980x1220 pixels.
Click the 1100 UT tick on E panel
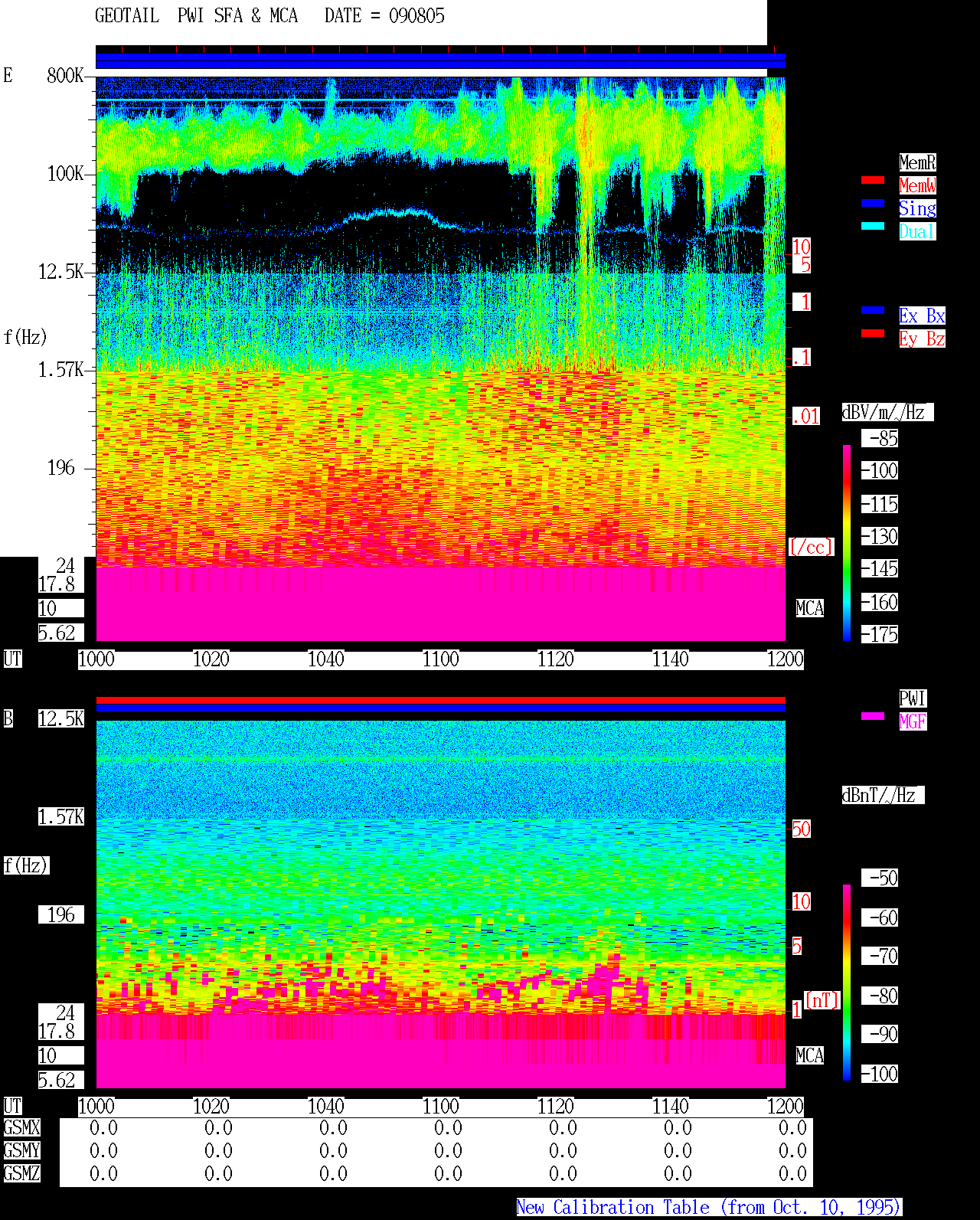pyautogui.click(x=441, y=659)
